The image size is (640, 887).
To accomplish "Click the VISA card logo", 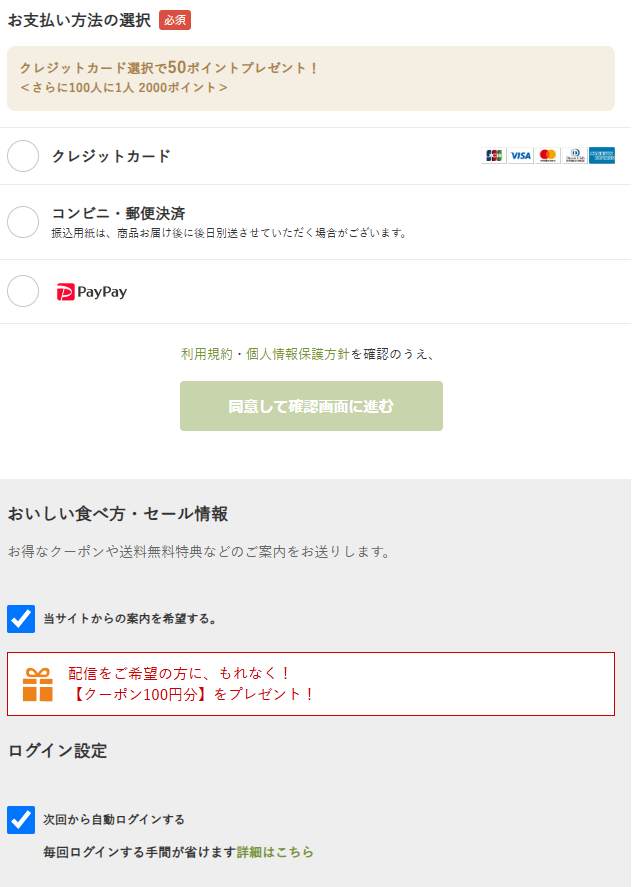I will click(x=520, y=155).
